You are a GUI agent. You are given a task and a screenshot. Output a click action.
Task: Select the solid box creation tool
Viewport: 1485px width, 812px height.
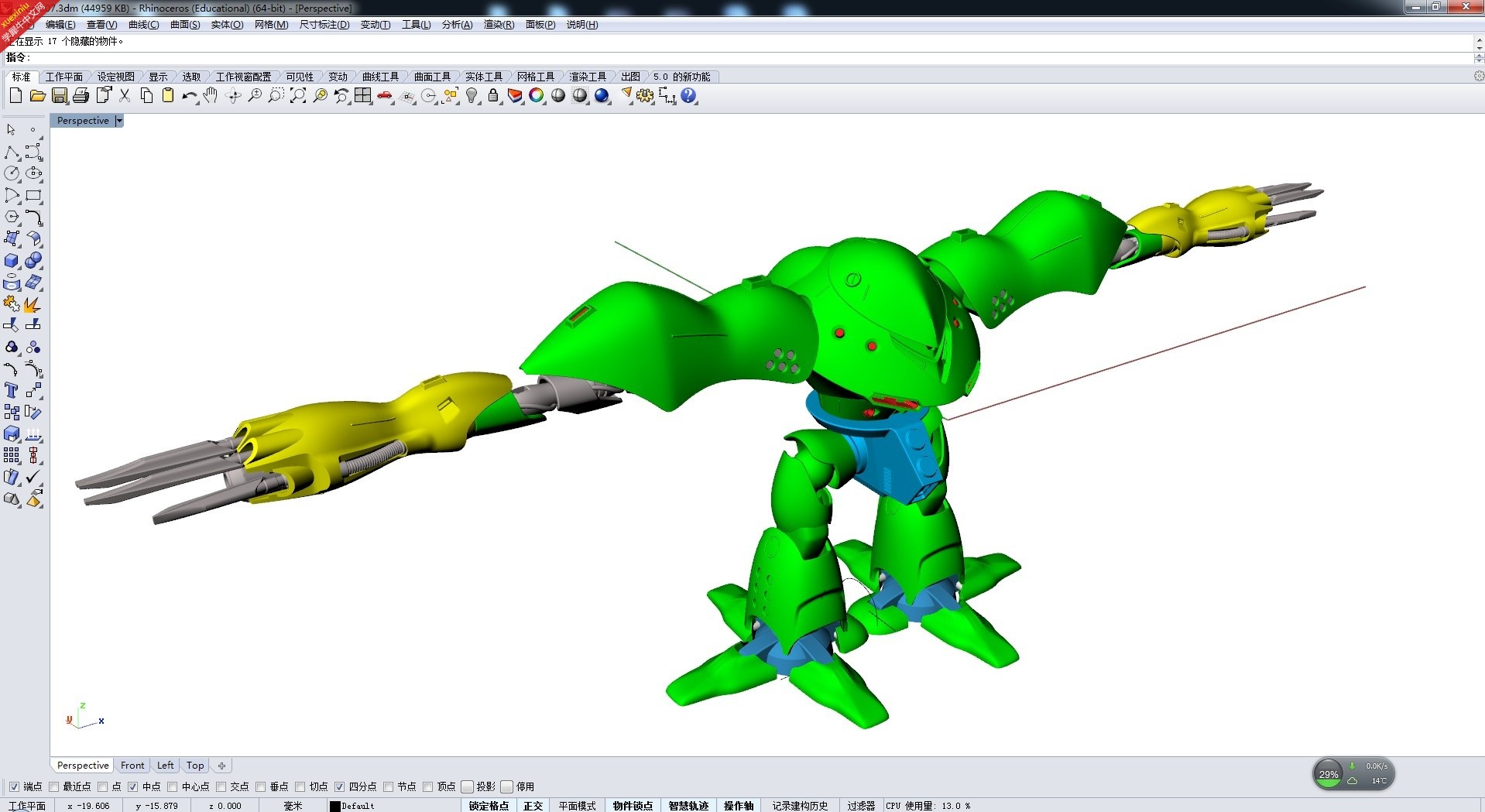point(12,260)
